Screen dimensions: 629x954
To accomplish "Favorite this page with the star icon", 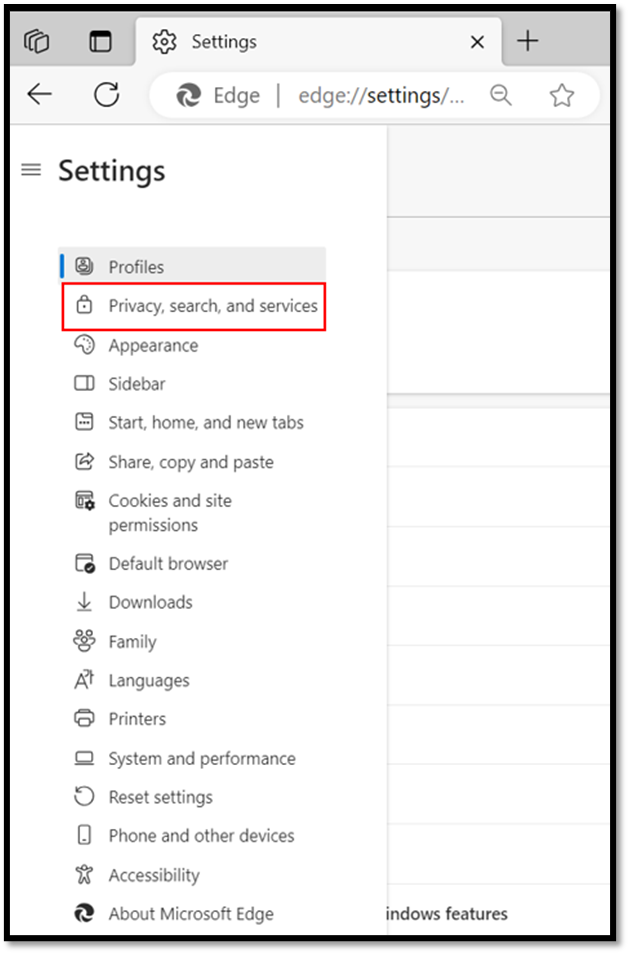I will (562, 95).
